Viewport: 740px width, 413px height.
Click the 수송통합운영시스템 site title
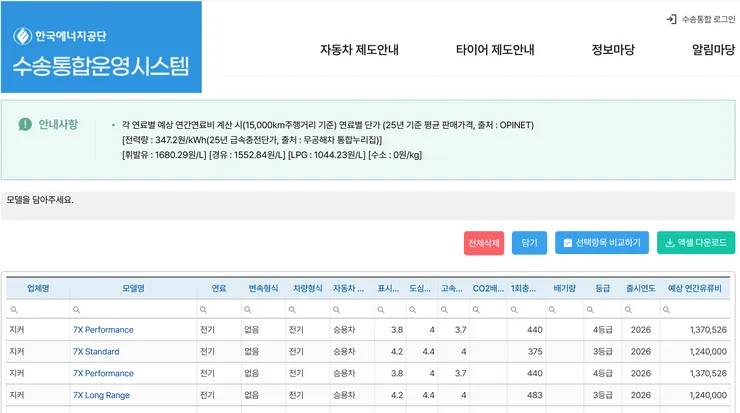101,66
